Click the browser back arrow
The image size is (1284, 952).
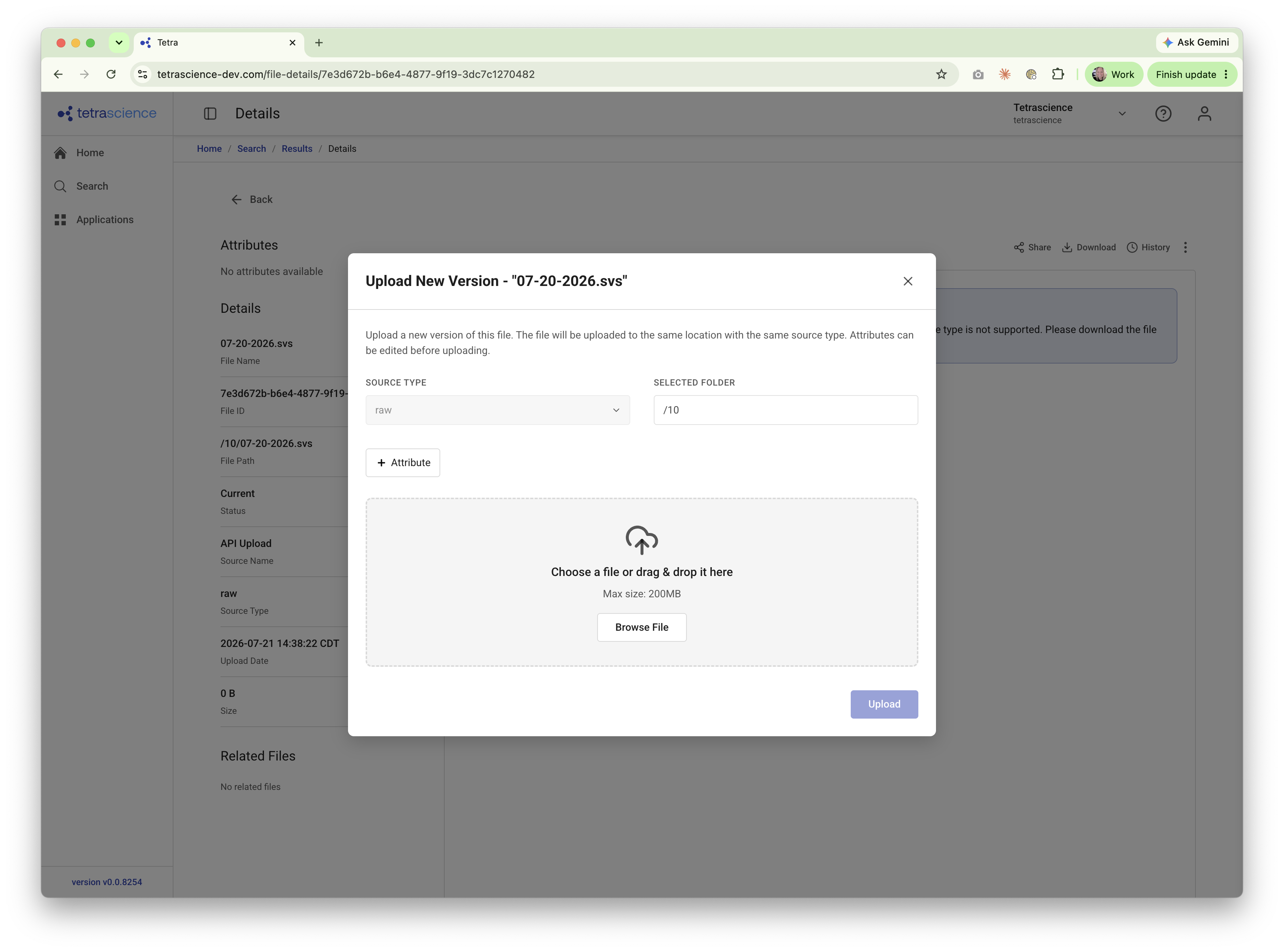(x=58, y=74)
